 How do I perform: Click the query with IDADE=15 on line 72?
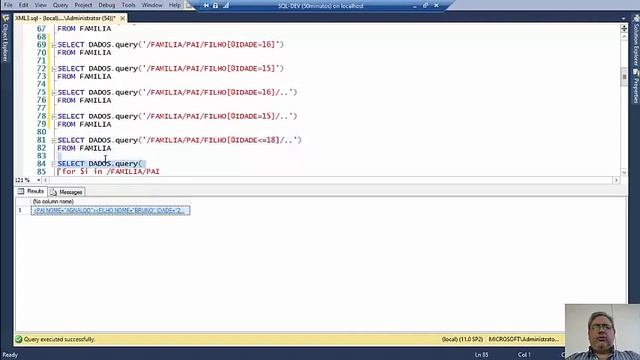[x=171, y=69]
